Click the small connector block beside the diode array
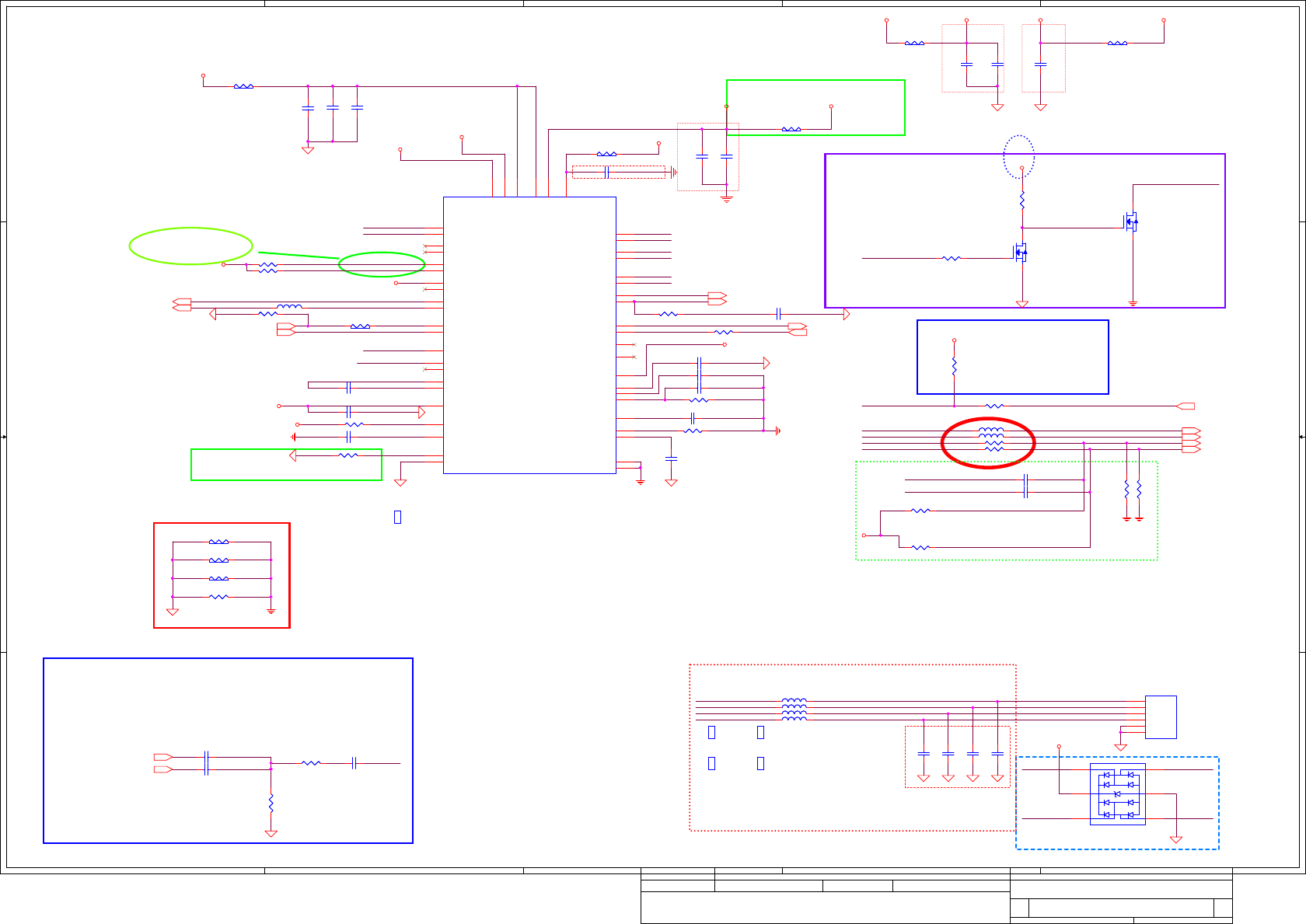The height and width of the screenshot is (924, 1306). click(x=1161, y=717)
